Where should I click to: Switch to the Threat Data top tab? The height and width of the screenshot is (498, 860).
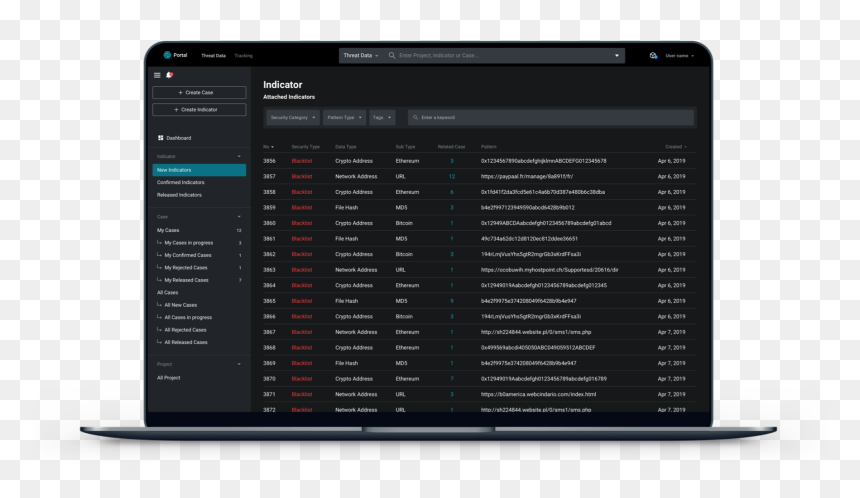tap(213, 55)
